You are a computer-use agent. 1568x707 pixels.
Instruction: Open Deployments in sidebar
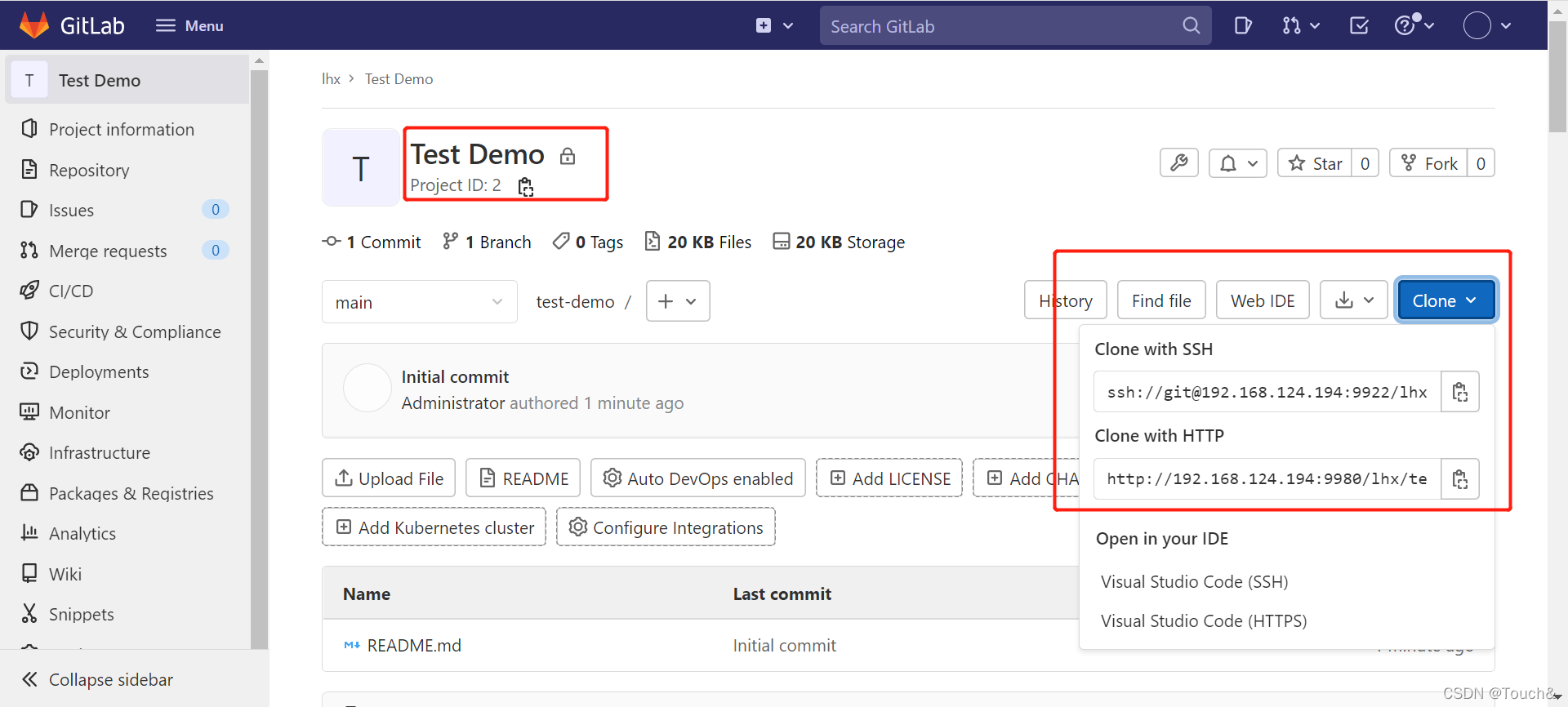(99, 371)
